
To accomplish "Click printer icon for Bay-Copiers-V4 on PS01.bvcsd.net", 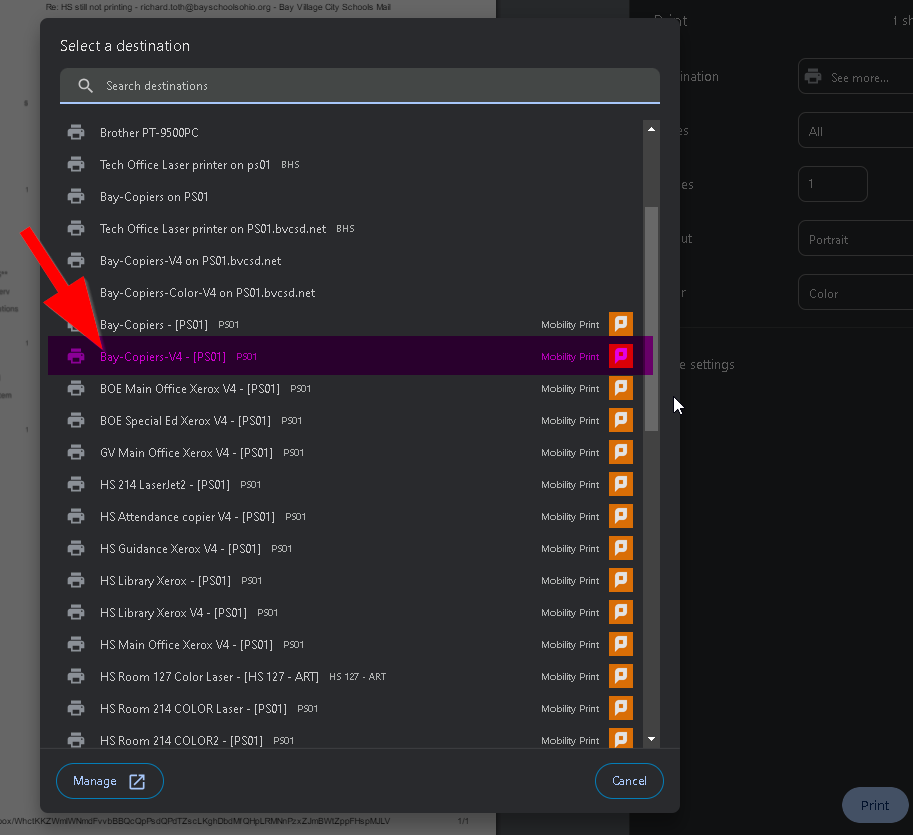I will [76, 261].
